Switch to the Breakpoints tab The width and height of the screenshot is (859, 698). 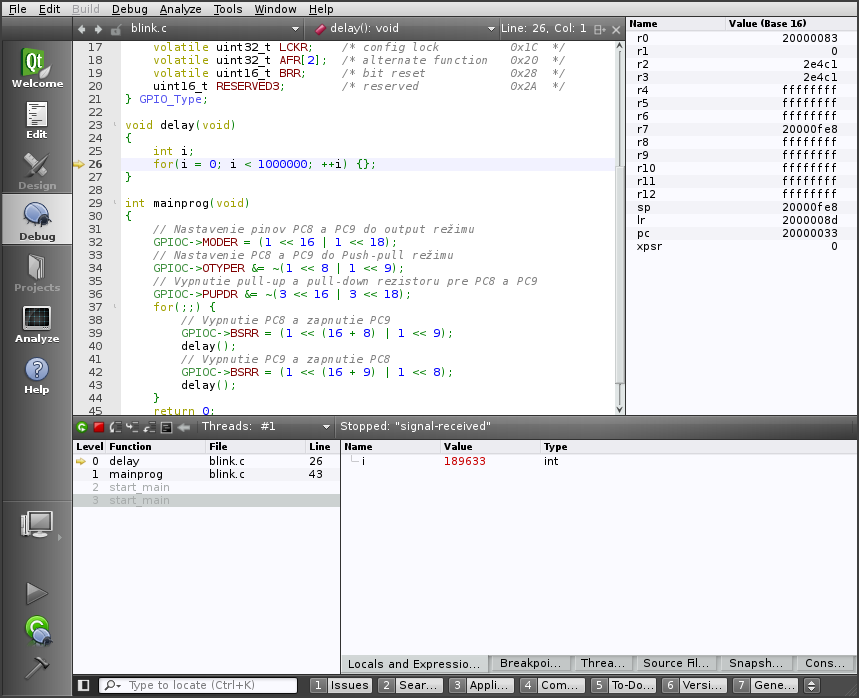(x=530, y=663)
